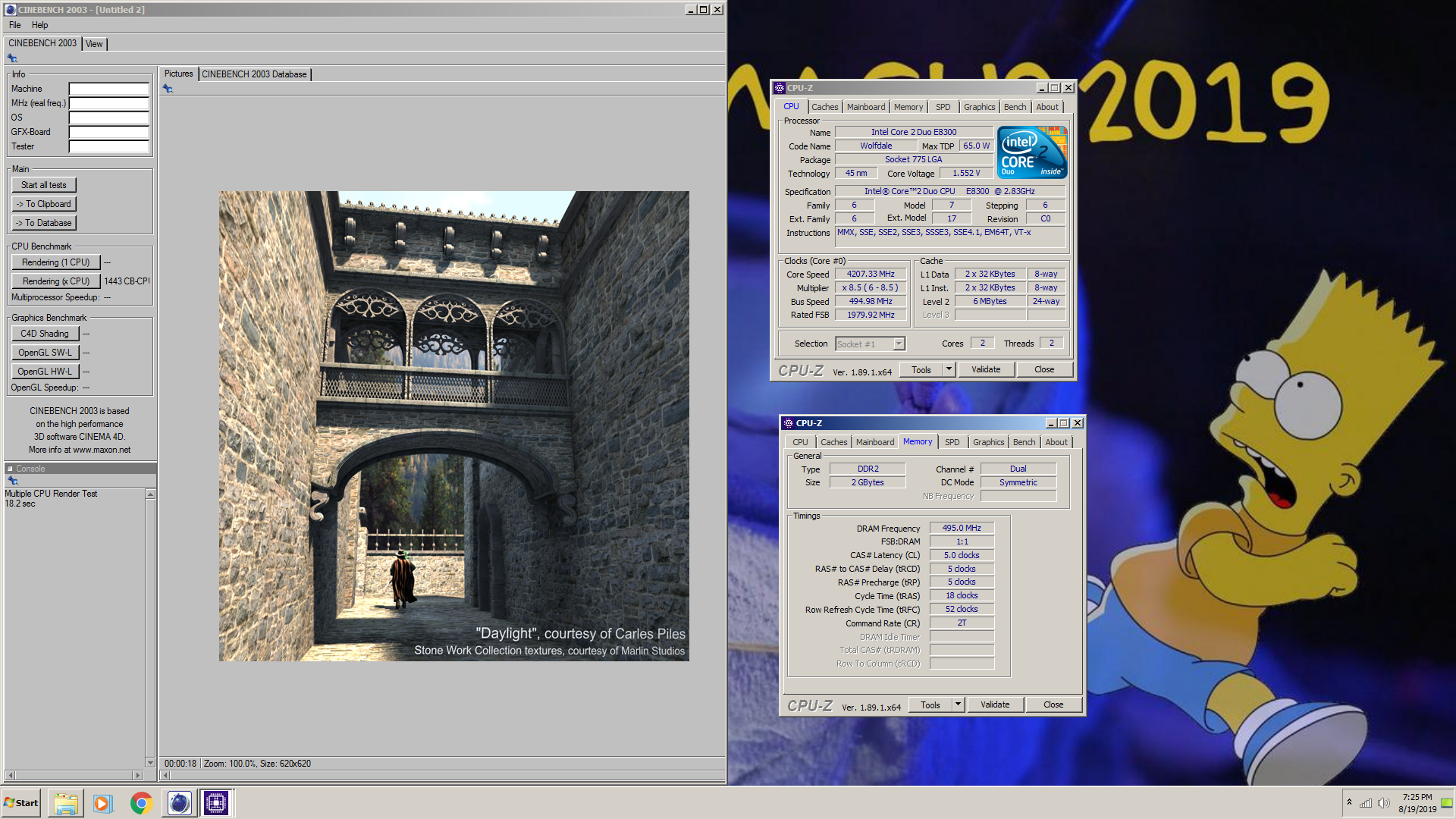Launch Google Chrome from the taskbar
The height and width of the screenshot is (819, 1456).
141,803
